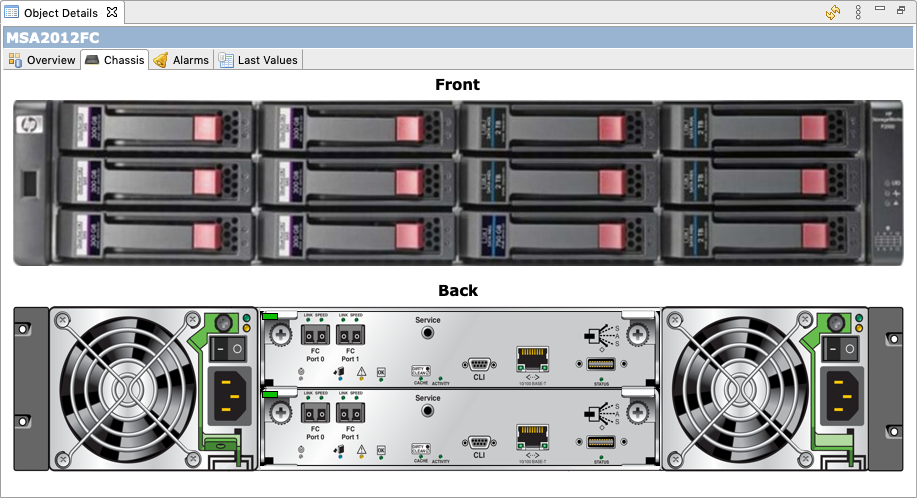
Task: Click the MSA2012FC object title
Action: (x=53, y=37)
